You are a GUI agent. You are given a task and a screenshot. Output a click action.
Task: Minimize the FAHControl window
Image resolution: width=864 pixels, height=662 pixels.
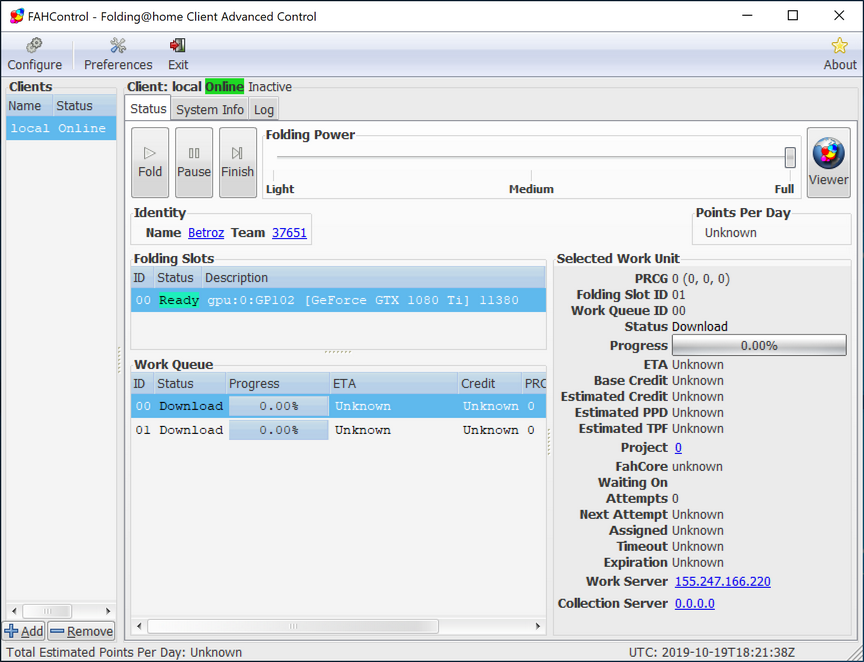[x=747, y=15]
